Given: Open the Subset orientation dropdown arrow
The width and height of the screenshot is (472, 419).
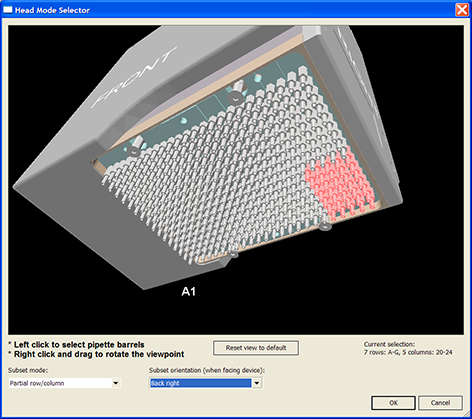Looking at the screenshot, I should point(257,383).
